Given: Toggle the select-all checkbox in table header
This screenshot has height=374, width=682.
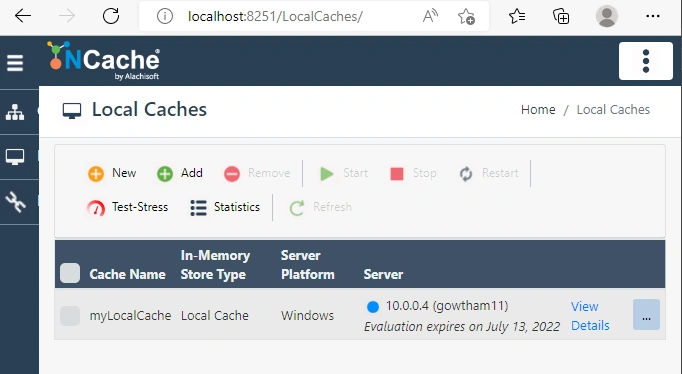Looking at the screenshot, I should click(x=70, y=273).
